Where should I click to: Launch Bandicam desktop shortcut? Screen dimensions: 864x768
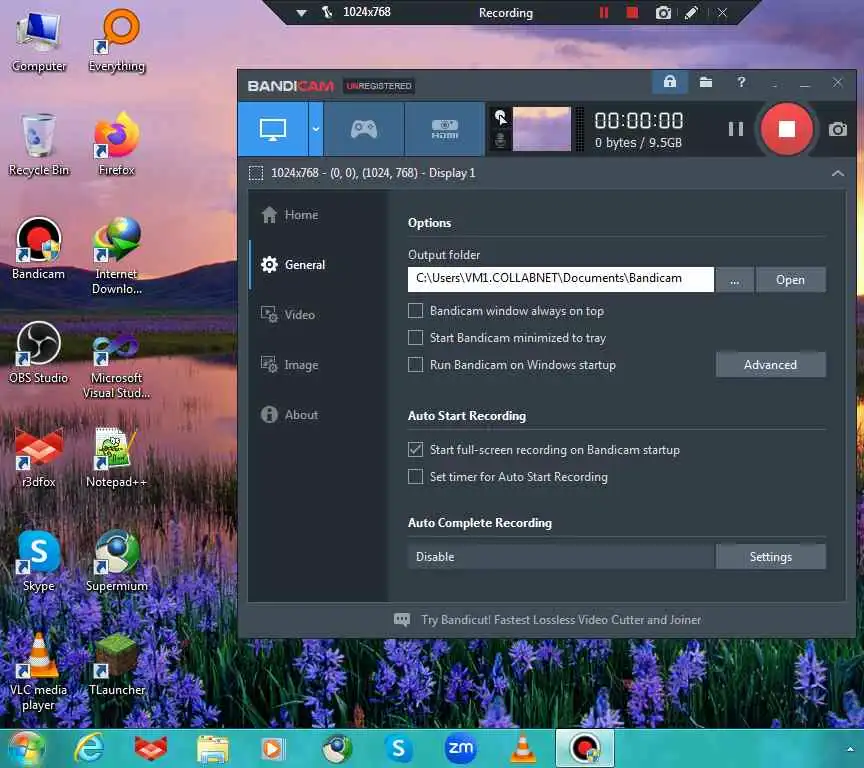38,248
